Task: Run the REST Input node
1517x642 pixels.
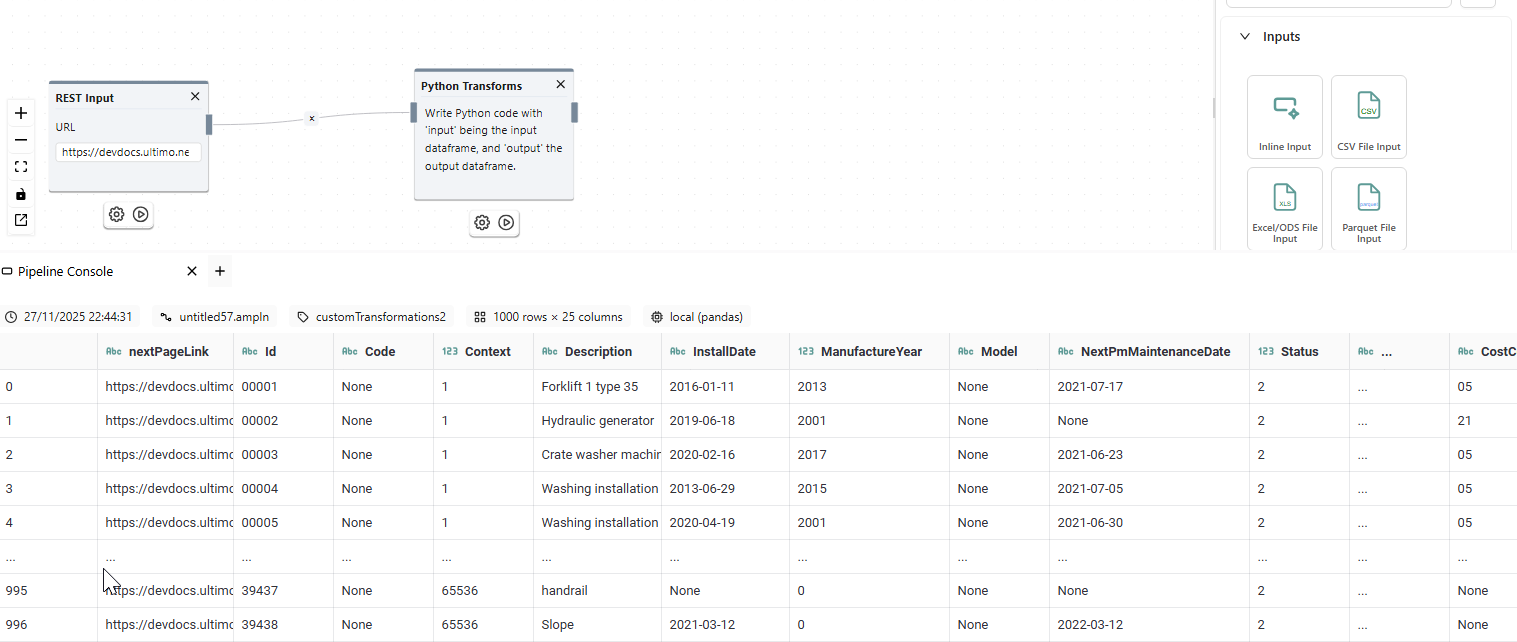Action: (141, 214)
